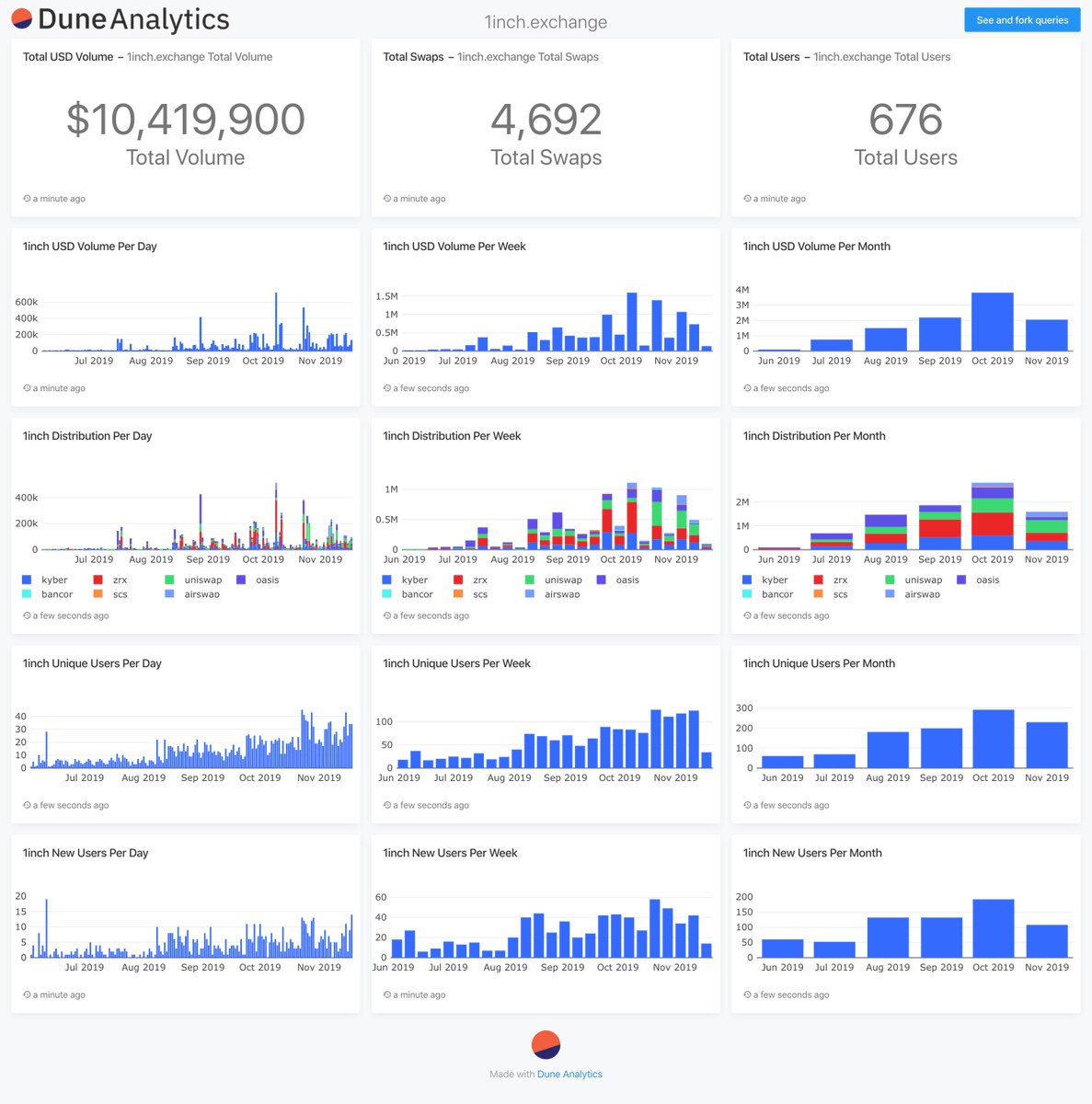Toggle airswap series in Distribution Per Week legend
The height and width of the screenshot is (1104, 1092).
point(553,594)
